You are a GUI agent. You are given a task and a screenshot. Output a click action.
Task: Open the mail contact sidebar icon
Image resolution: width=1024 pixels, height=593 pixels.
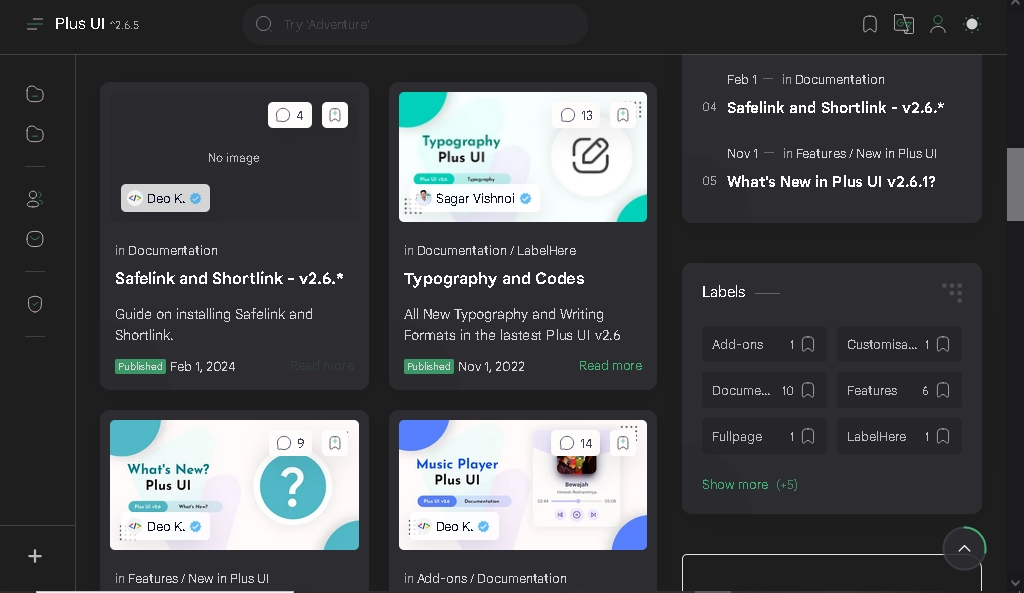(x=35, y=239)
